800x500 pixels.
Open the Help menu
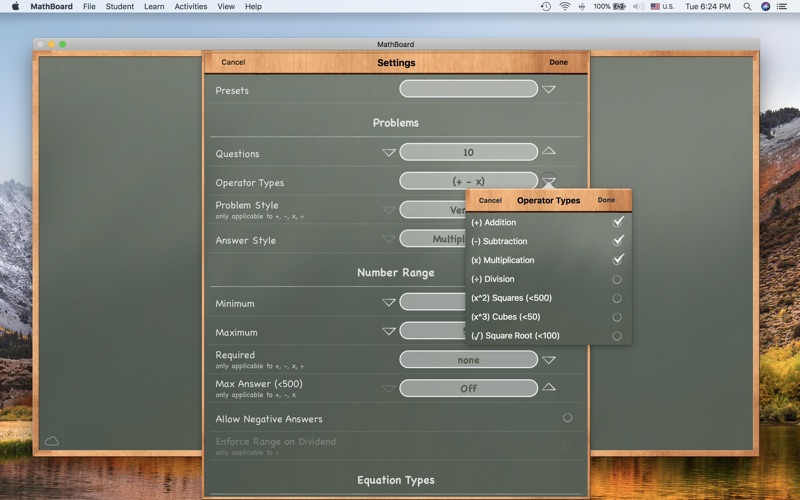click(x=253, y=7)
